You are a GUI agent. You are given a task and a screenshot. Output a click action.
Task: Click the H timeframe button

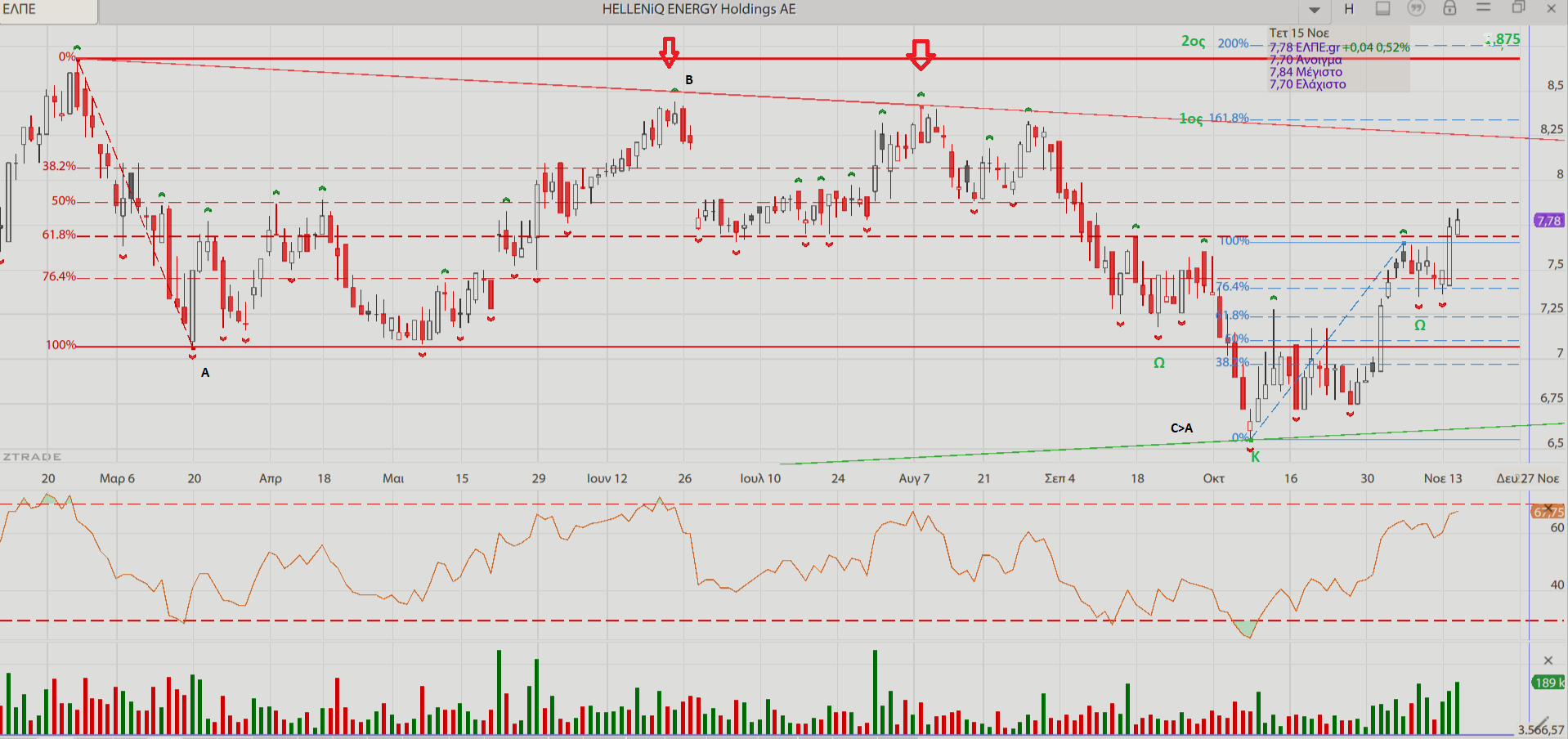(1349, 9)
